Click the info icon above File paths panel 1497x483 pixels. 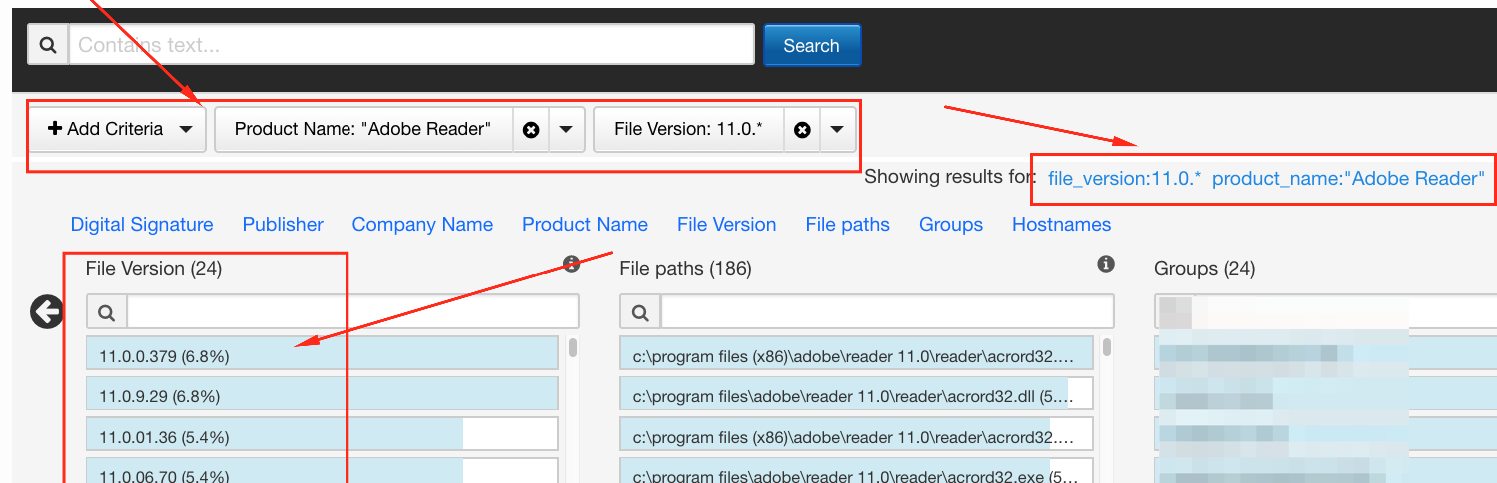point(1105,265)
